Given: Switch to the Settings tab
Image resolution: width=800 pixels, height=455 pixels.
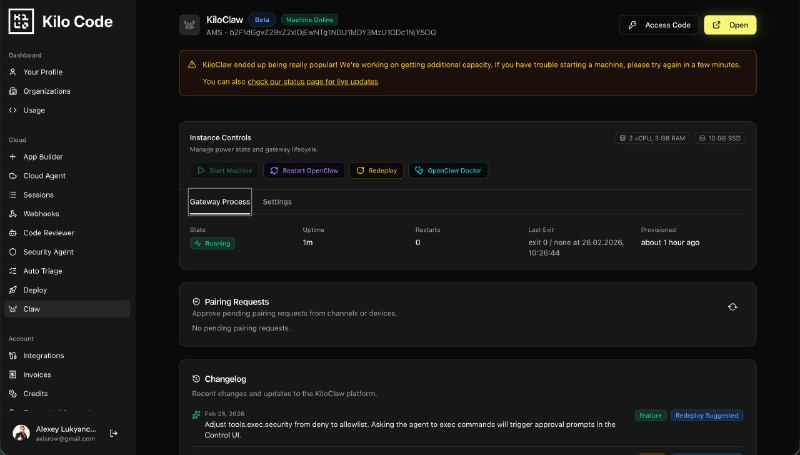Looking at the screenshot, I should (x=277, y=202).
